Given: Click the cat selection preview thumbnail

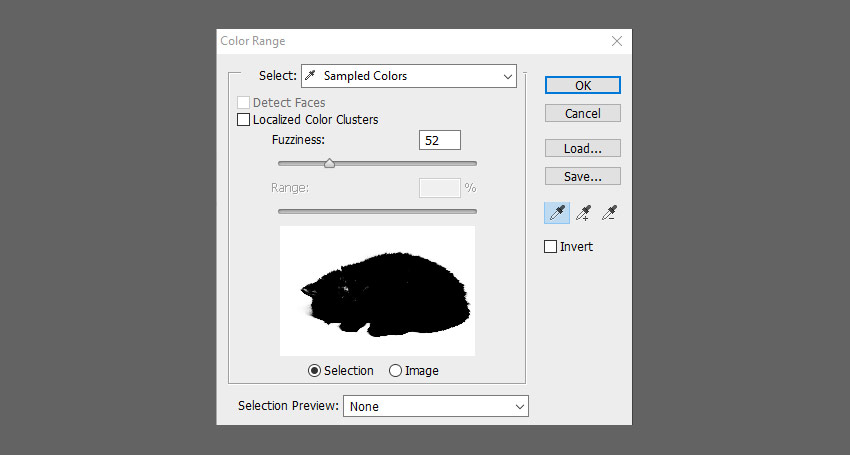Looking at the screenshot, I should 377,291.
